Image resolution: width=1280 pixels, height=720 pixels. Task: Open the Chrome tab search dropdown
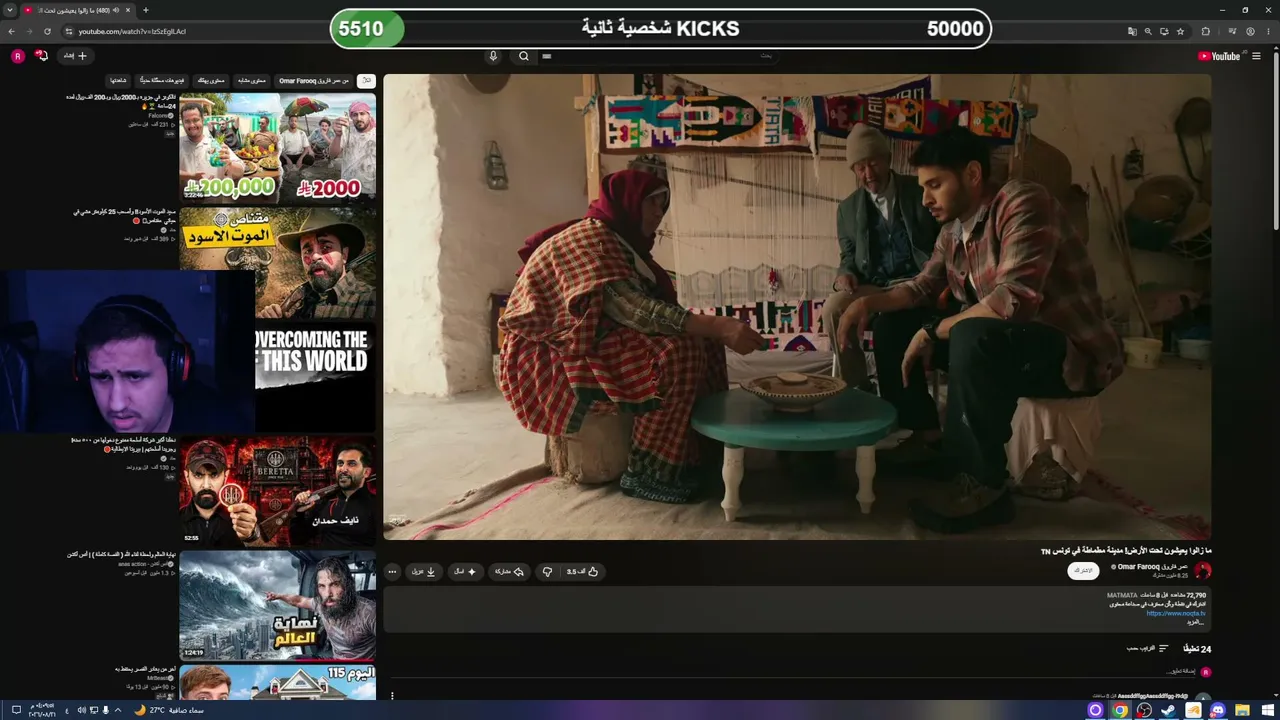pos(10,10)
